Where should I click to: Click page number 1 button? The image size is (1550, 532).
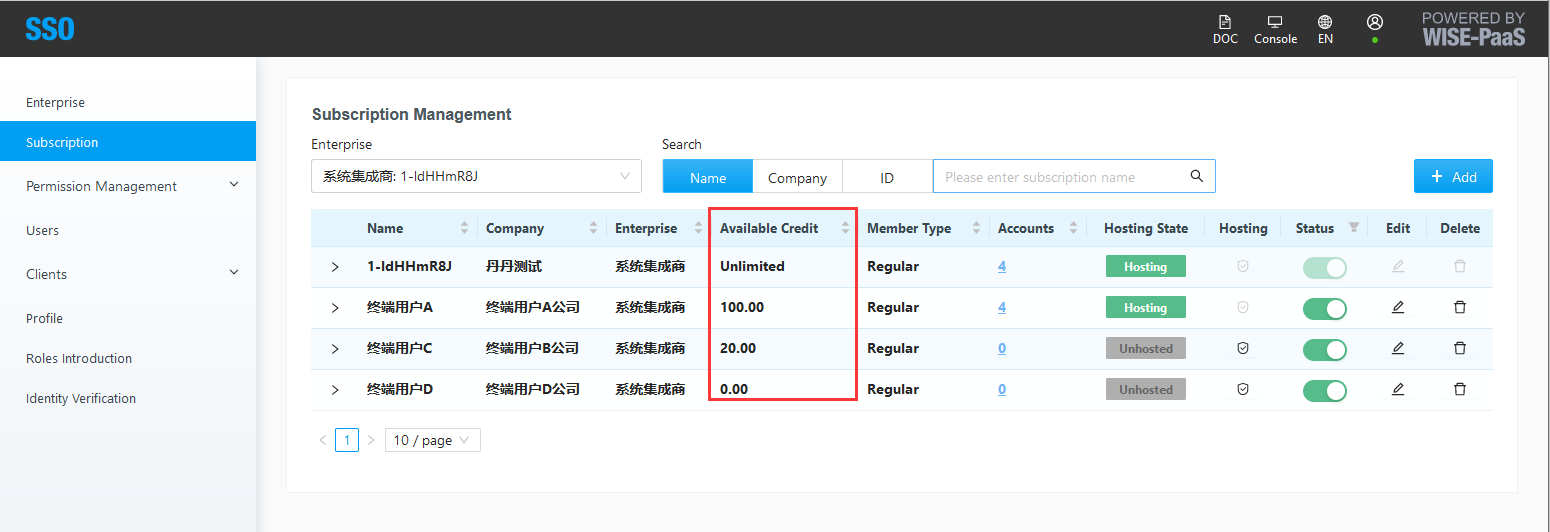(x=347, y=440)
